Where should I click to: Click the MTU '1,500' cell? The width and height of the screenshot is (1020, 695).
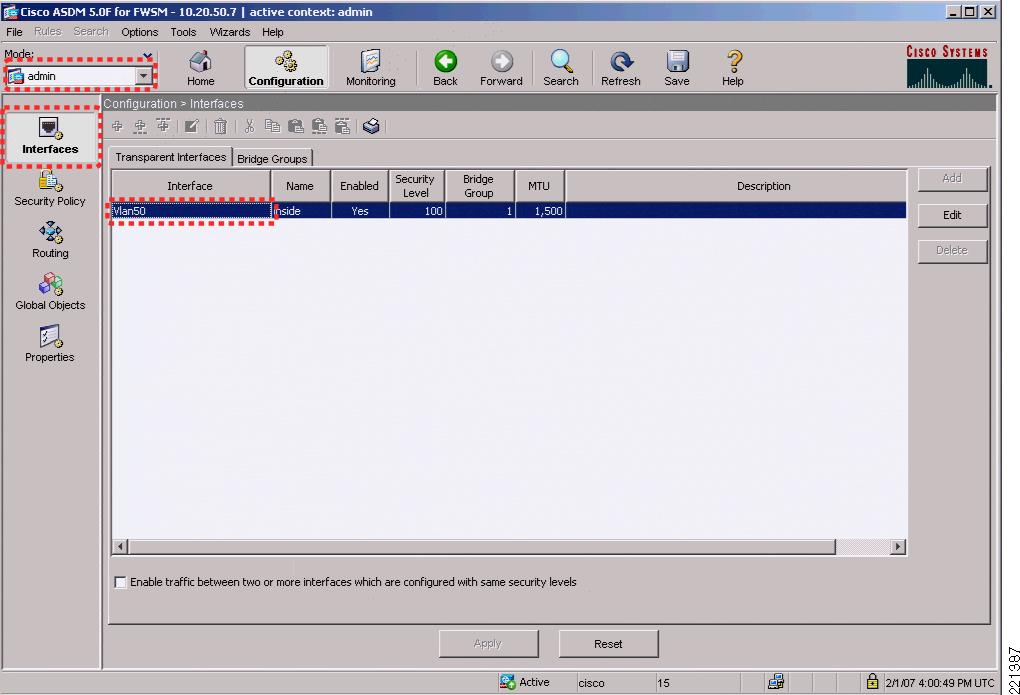point(540,211)
